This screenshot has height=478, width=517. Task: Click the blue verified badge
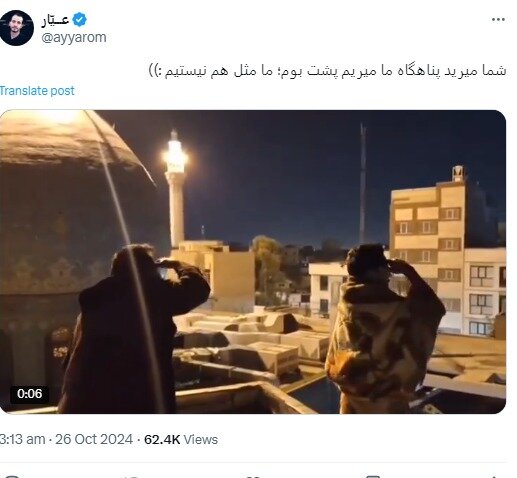(x=80, y=20)
